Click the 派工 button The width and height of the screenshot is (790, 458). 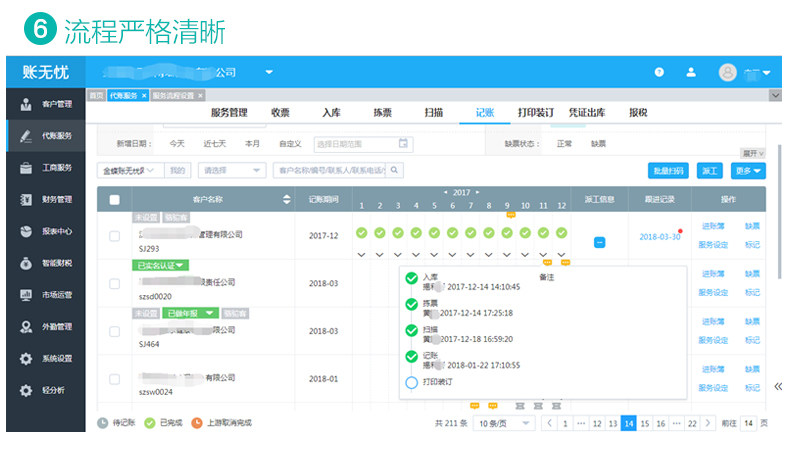point(709,171)
